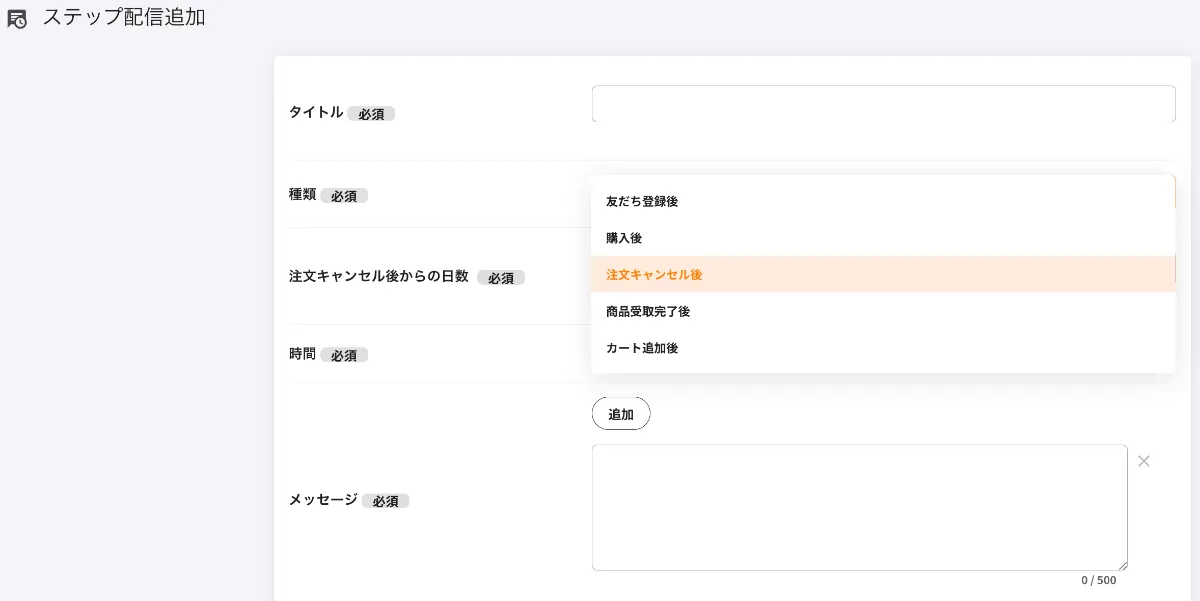The height and width of the screenshot is (601, 1200).
Task: Click the step delivery clock icon in the header
Action: click(17, 18)
